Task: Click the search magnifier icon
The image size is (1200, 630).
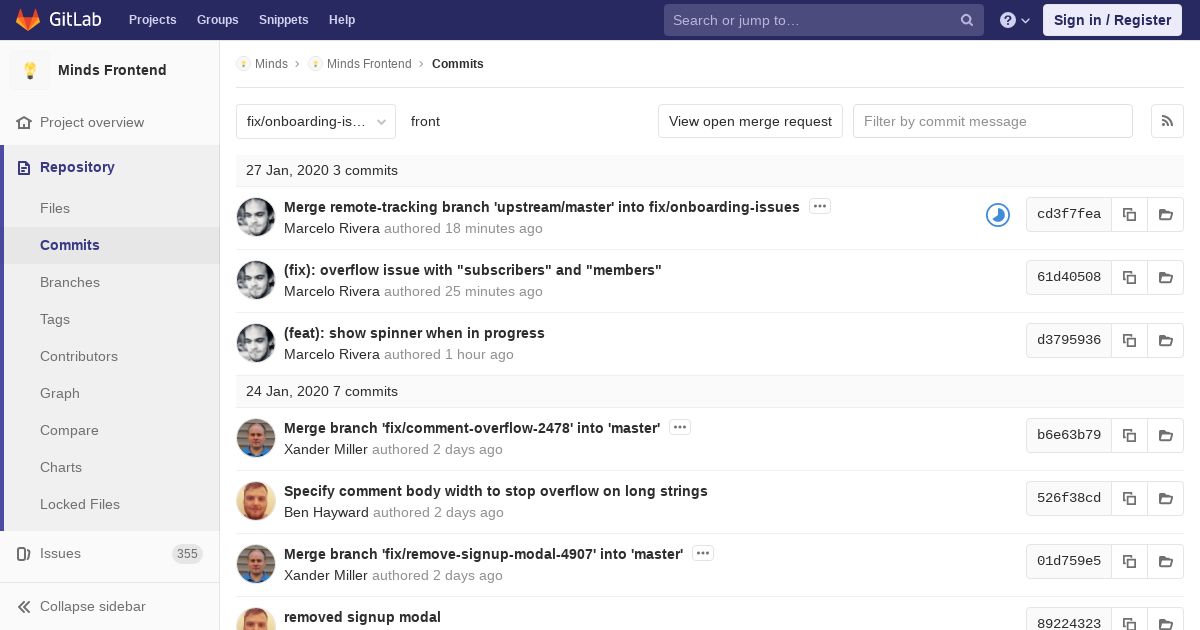Action: (967, 20)
